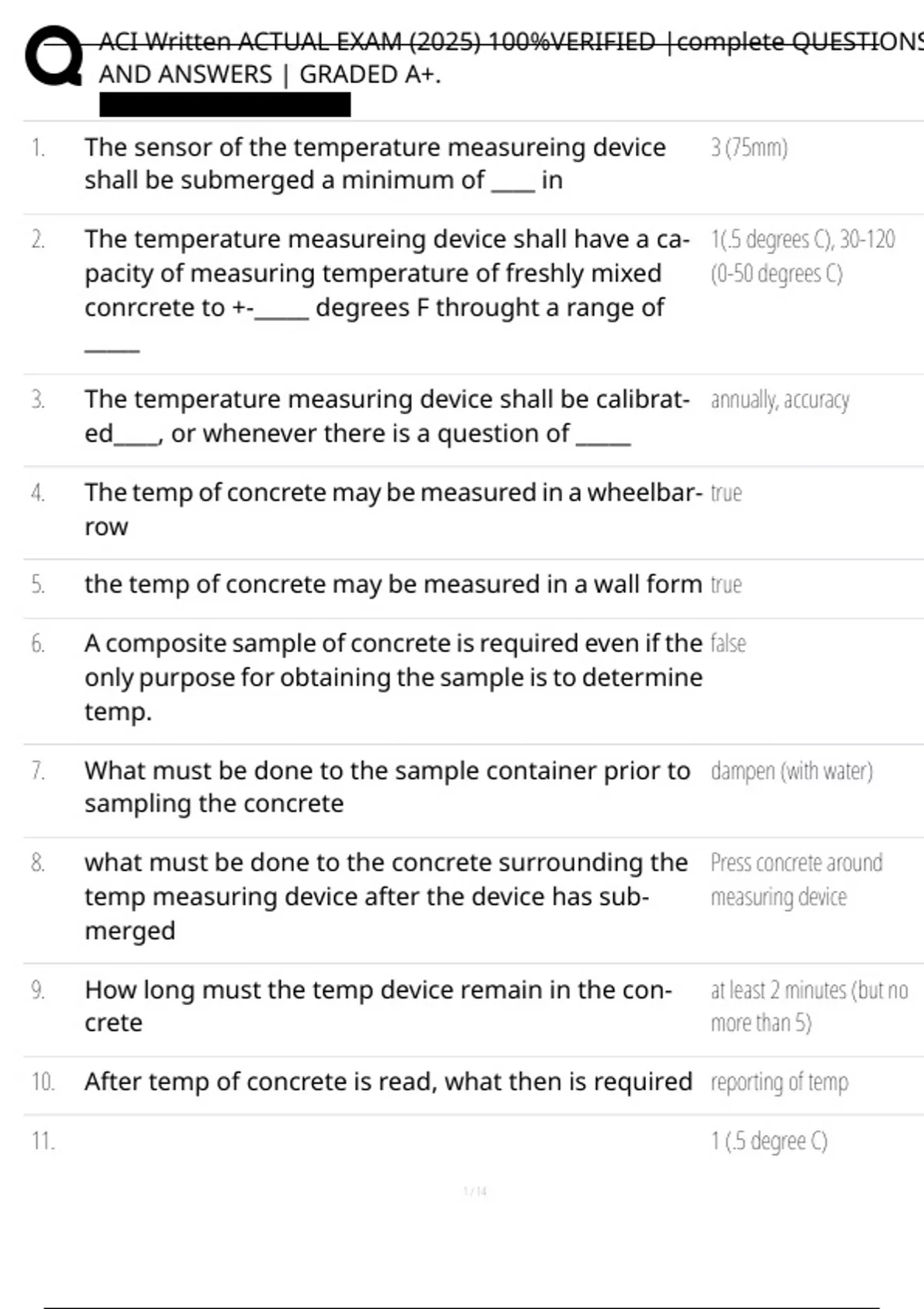Select question 2 about measuring capacity
924x1309 pixels.
click(x=387, y=273)
